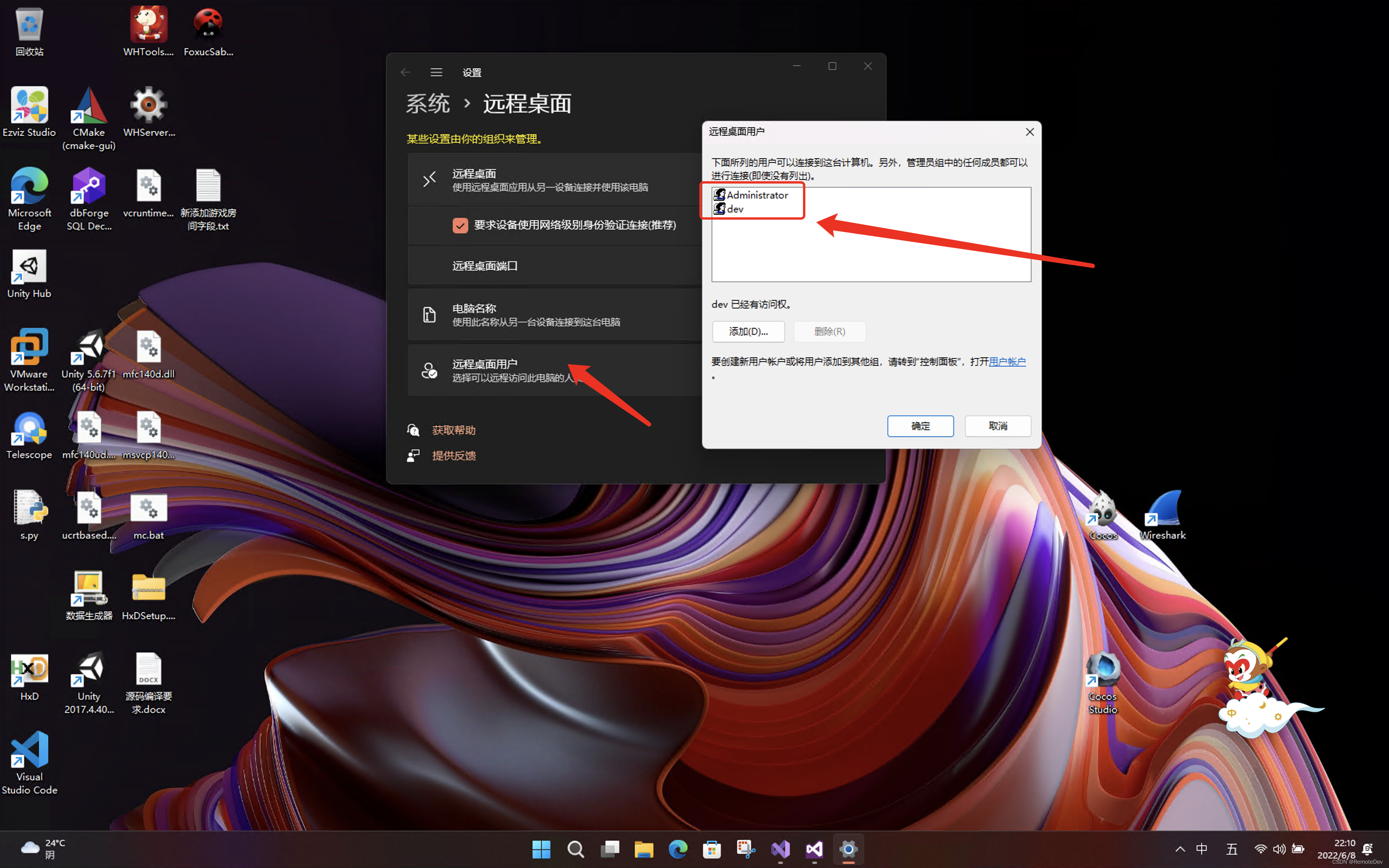Open the Settings navigation hamburger menu
The image size is (1389, 868).
[x=436, y=72]
